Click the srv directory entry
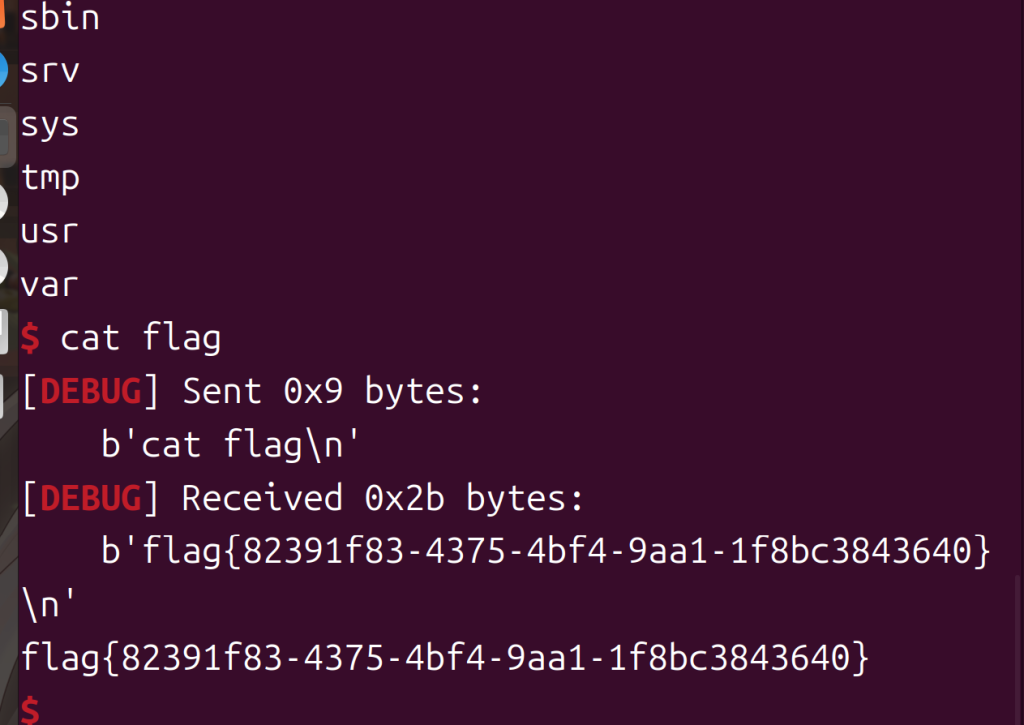Viewport: 1024px width, 725px height. tap(50, 71)
